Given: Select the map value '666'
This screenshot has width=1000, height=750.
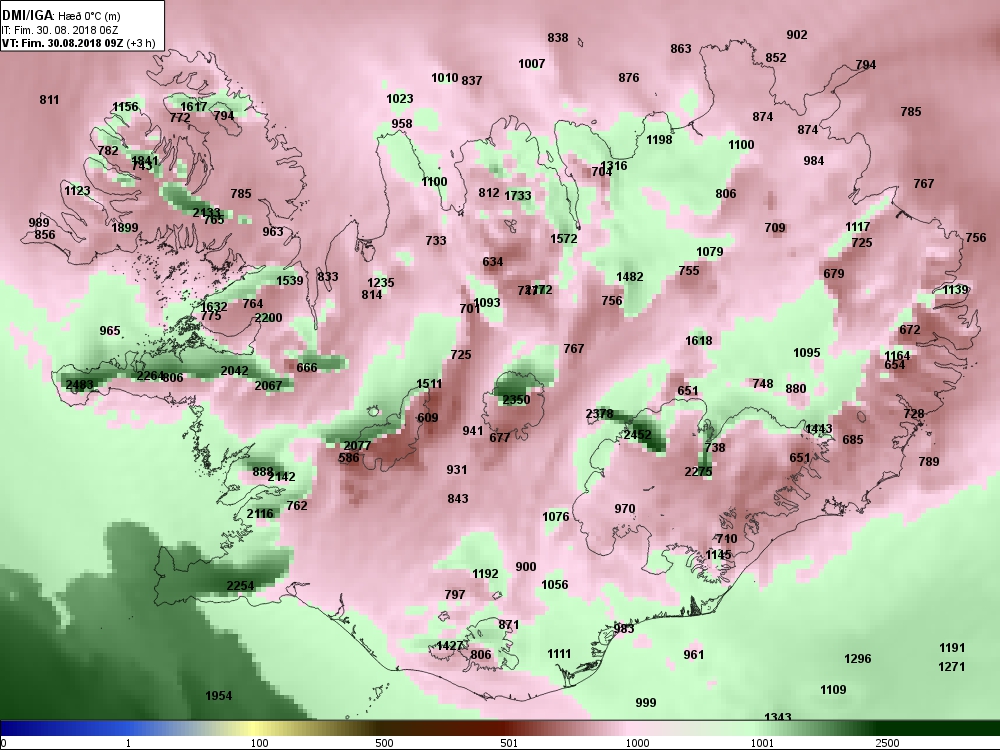Looking at the screenshot, I should [307, 367].
